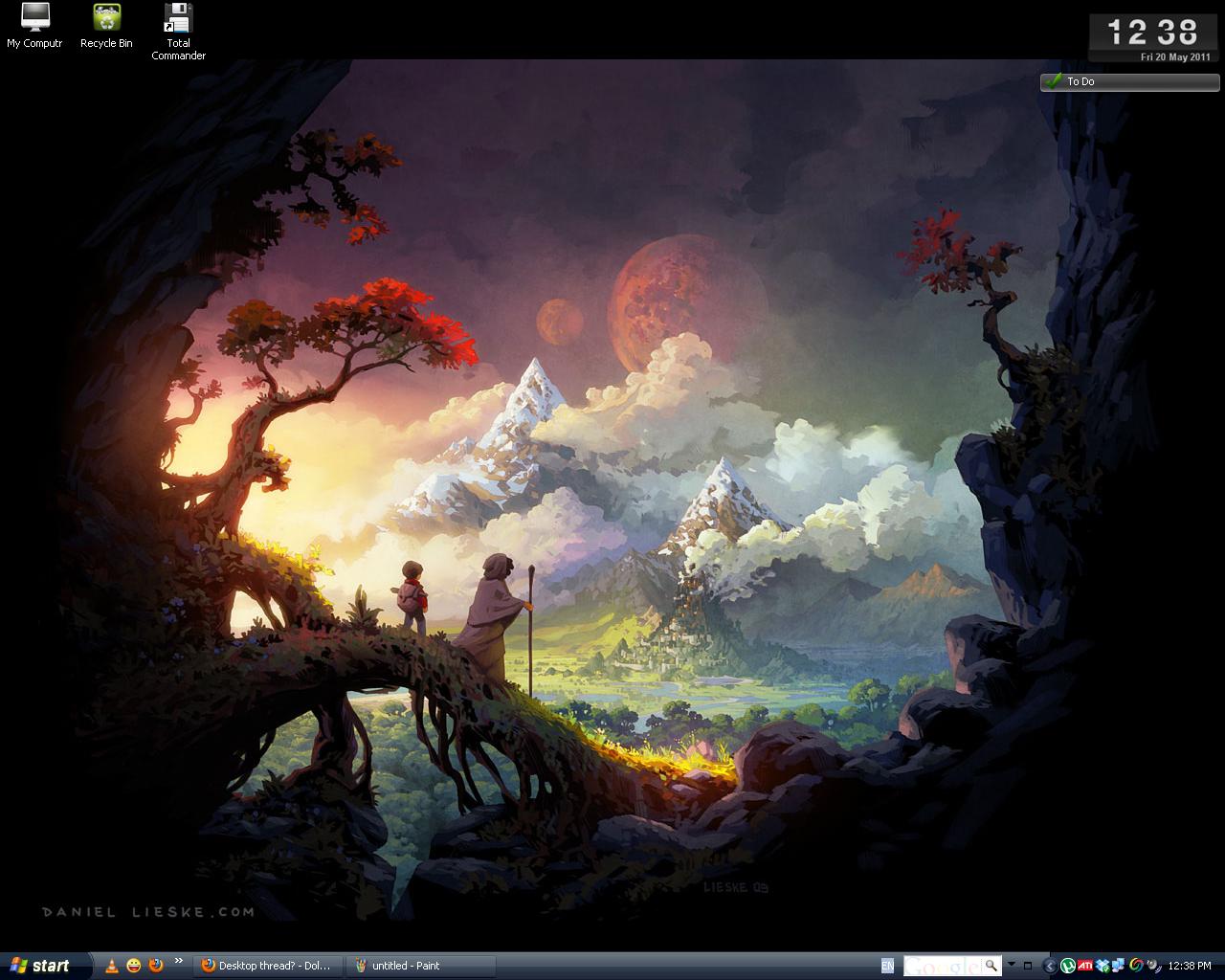Viewport: 1225px width, 980px height.
Task: Click the Fri 20 May 2011 date
Action: click(x=1176, y=56)
